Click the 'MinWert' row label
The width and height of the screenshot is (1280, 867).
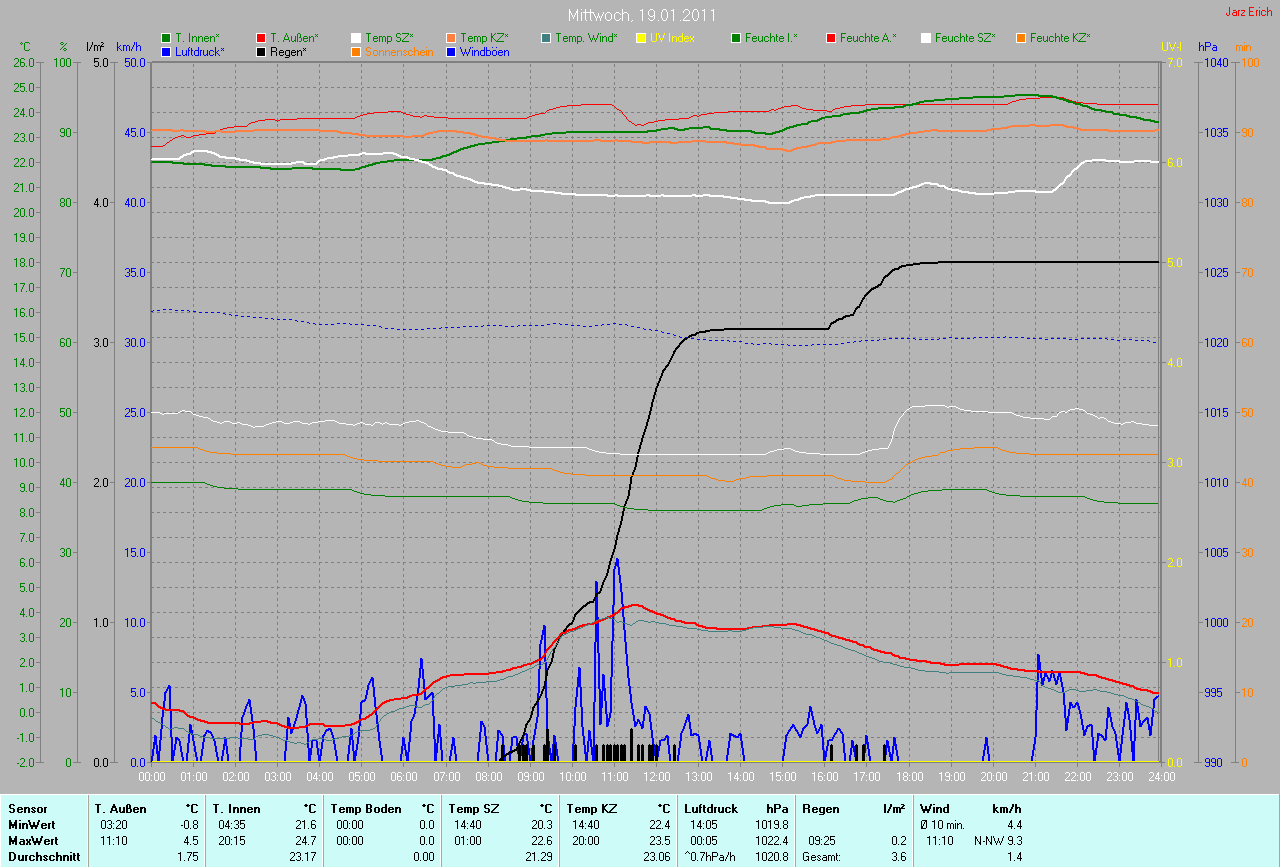click(30, 825)
